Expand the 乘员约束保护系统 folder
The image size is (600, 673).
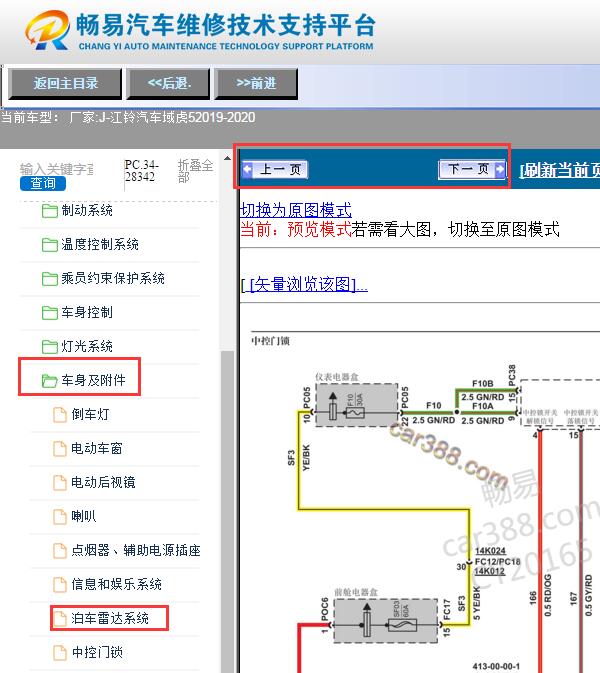tap(113, 278)
